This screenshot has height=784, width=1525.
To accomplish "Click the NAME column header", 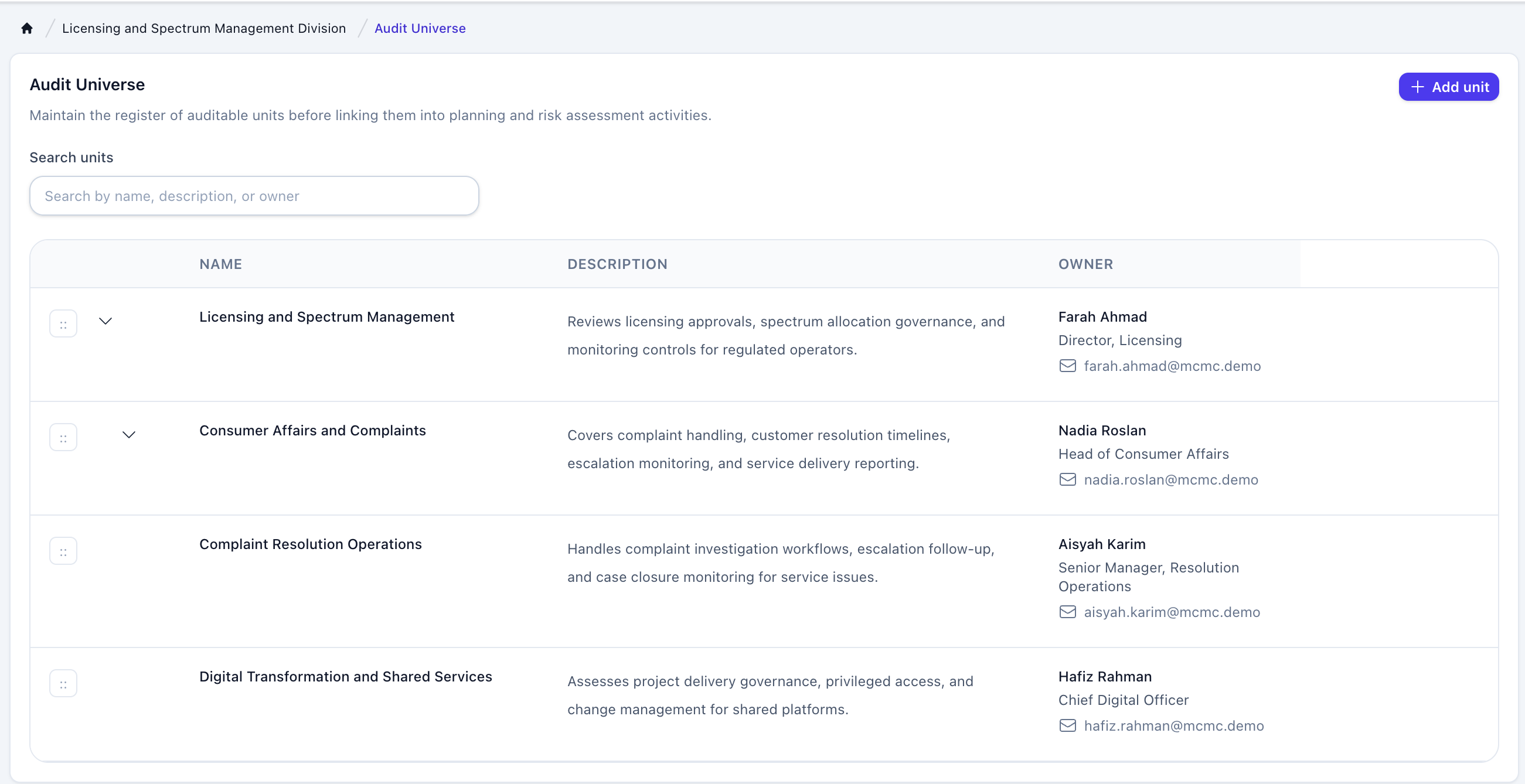I will pos(221,264).
